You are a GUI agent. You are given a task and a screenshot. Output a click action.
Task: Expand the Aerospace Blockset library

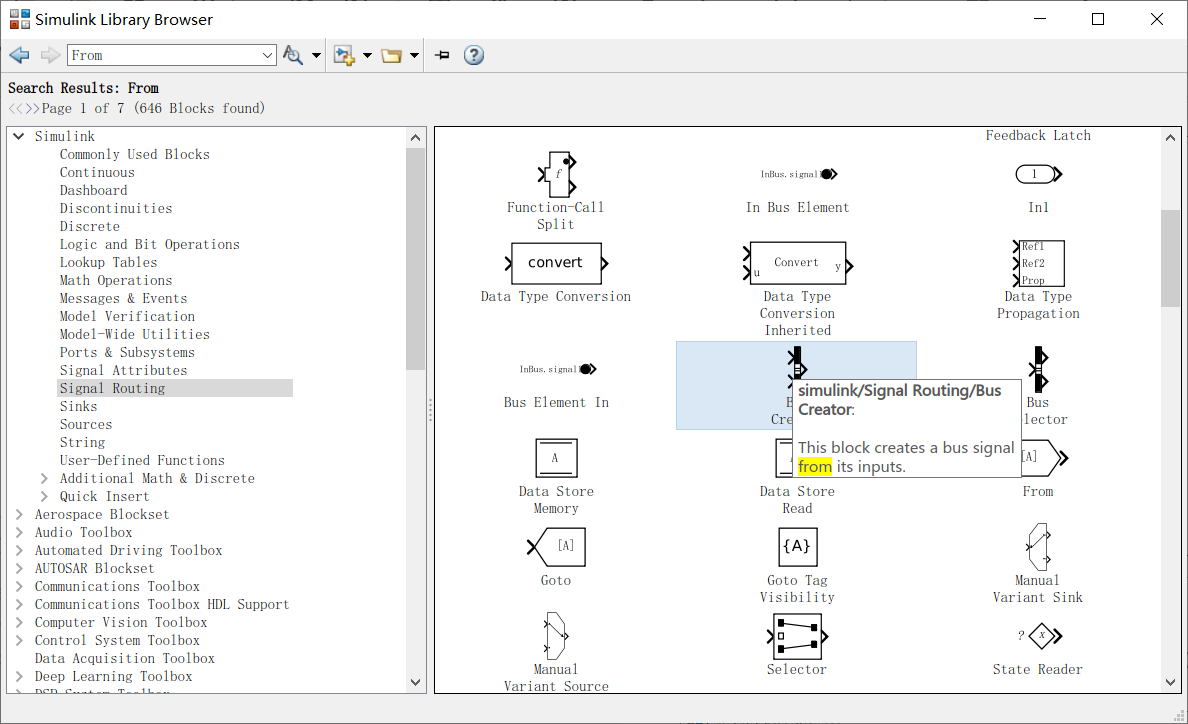pyautogui.click(x=19, y=515)
